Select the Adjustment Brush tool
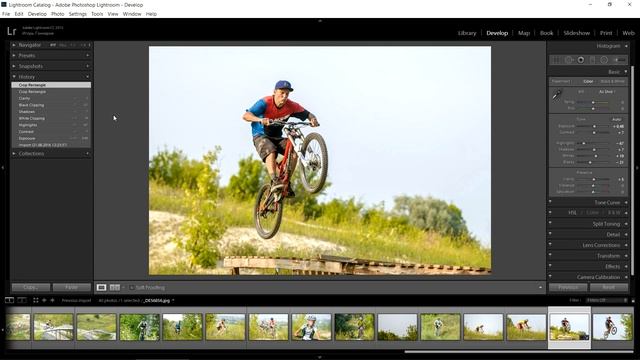The height and width of the screenshot is (360, 640). [x=619, y=60]
